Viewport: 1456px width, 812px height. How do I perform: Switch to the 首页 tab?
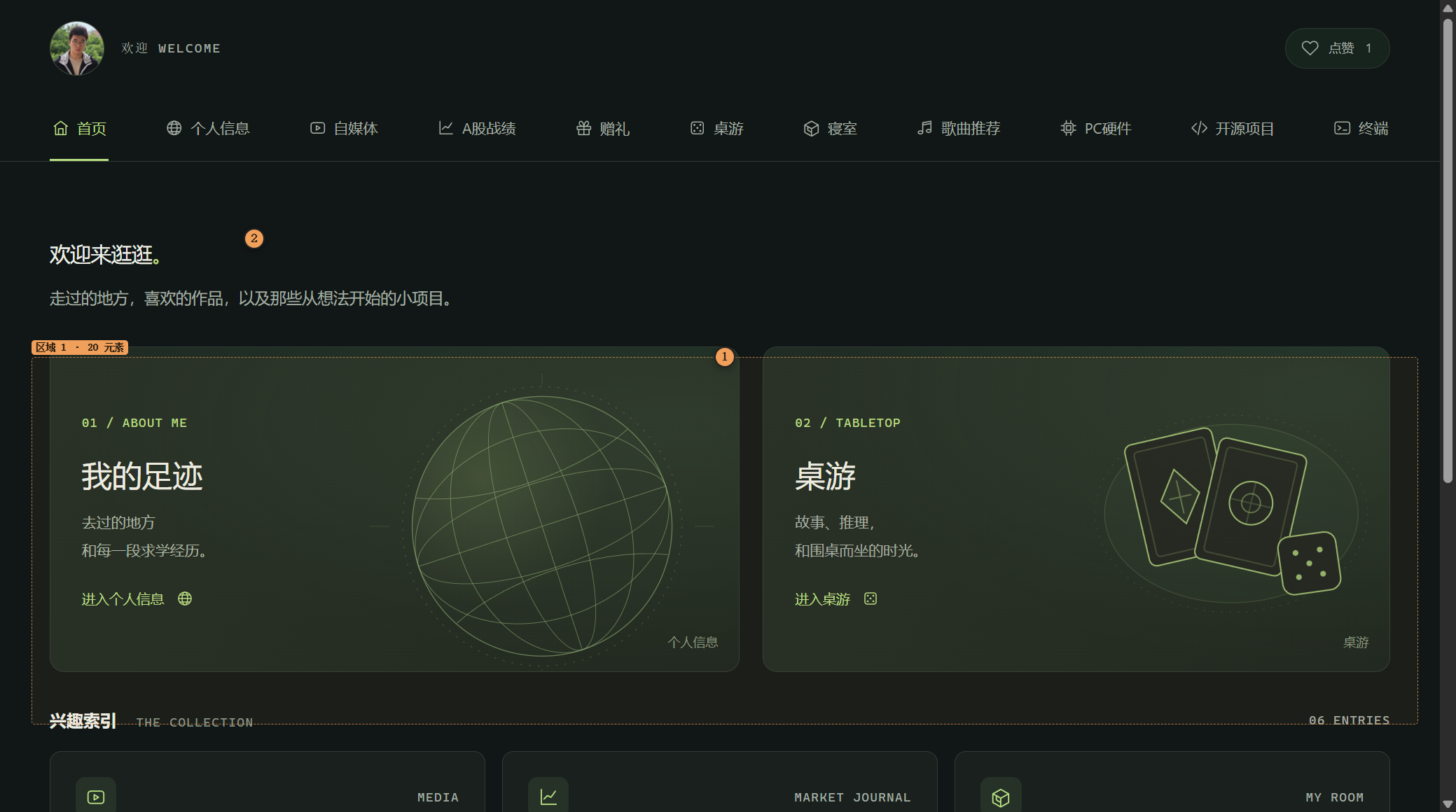click(79, 129)
